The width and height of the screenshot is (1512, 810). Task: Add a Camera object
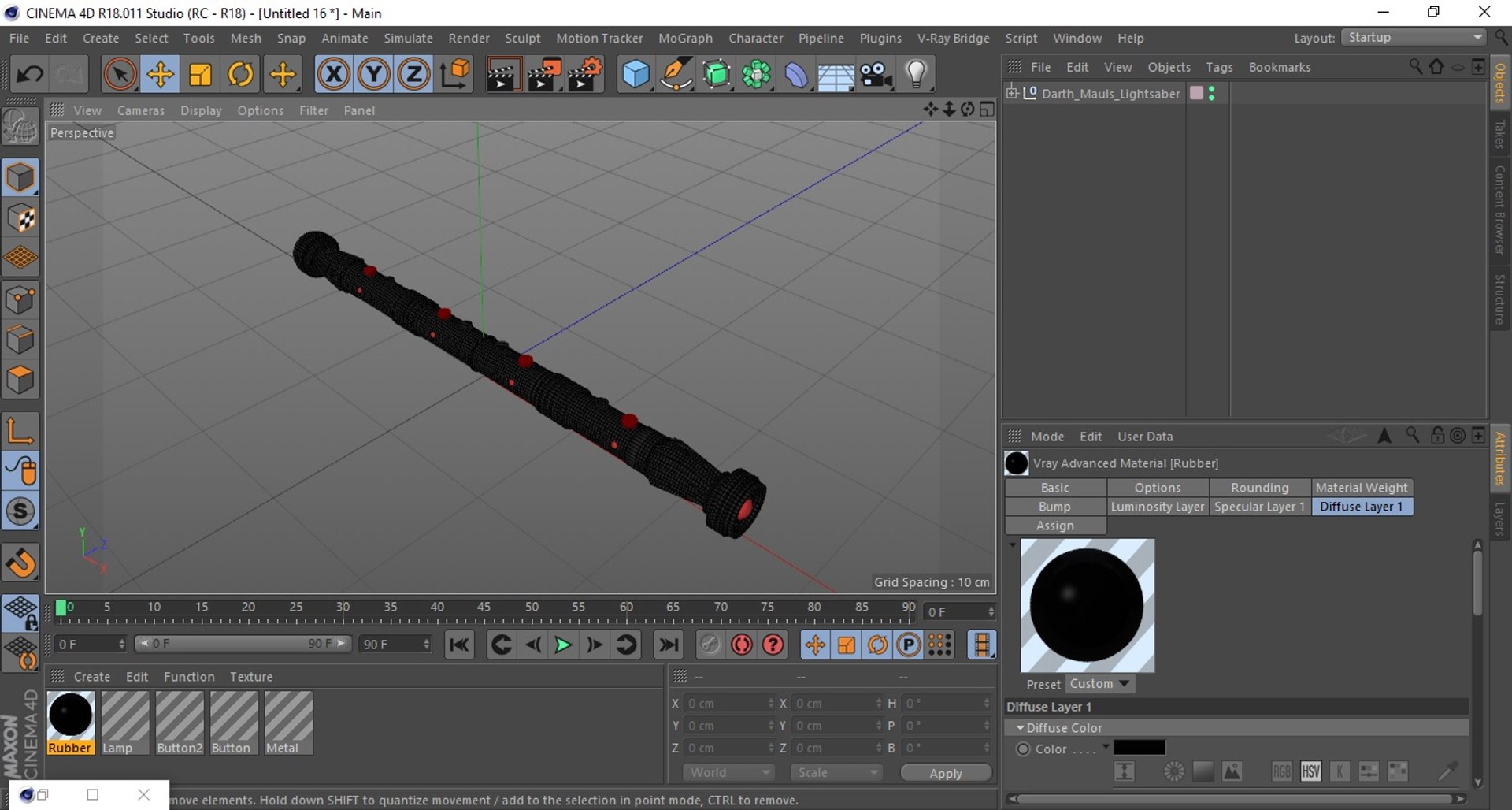[876, 75]
